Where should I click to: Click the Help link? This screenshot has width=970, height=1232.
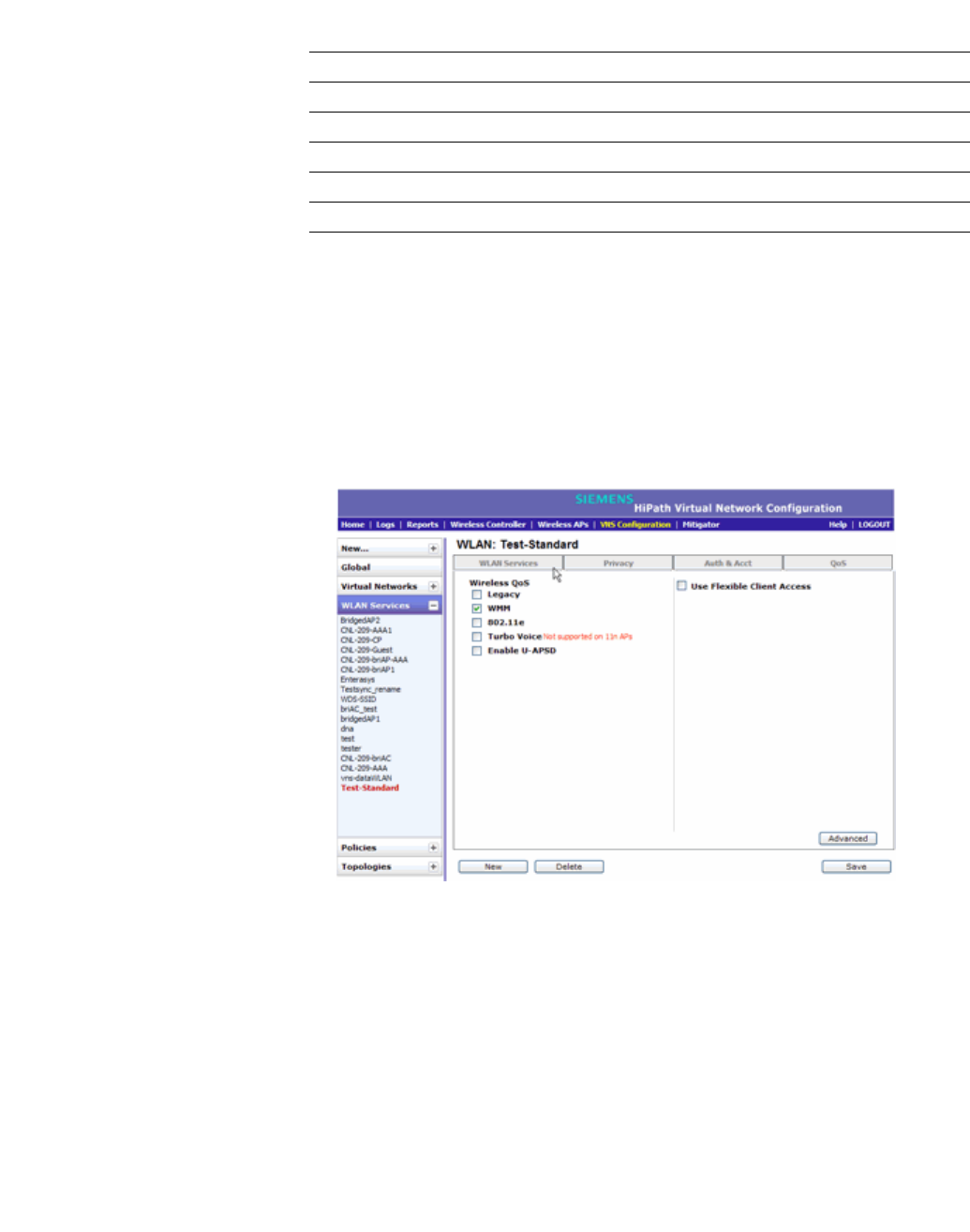pos(838,525)
